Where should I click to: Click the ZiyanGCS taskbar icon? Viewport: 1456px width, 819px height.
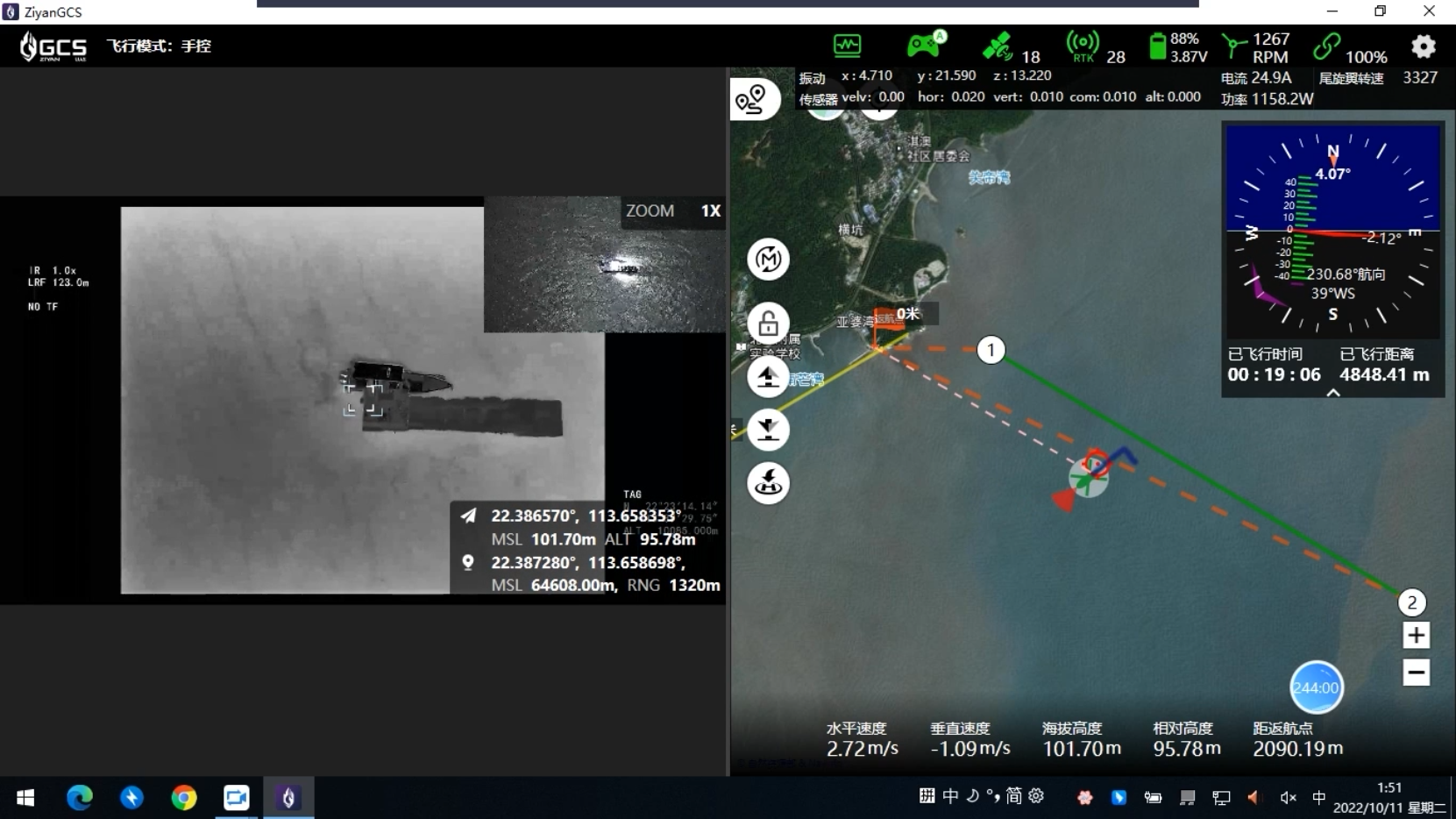click(288, 798)
